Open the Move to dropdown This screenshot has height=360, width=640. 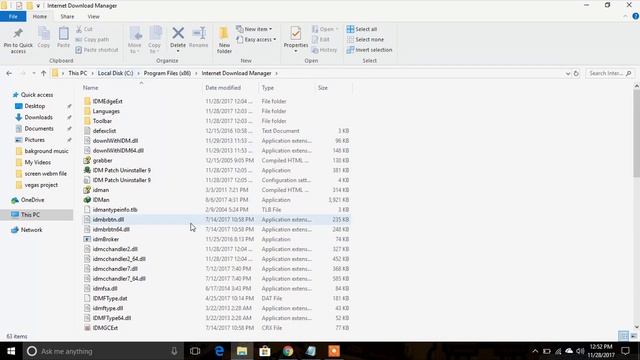[135, 40]
